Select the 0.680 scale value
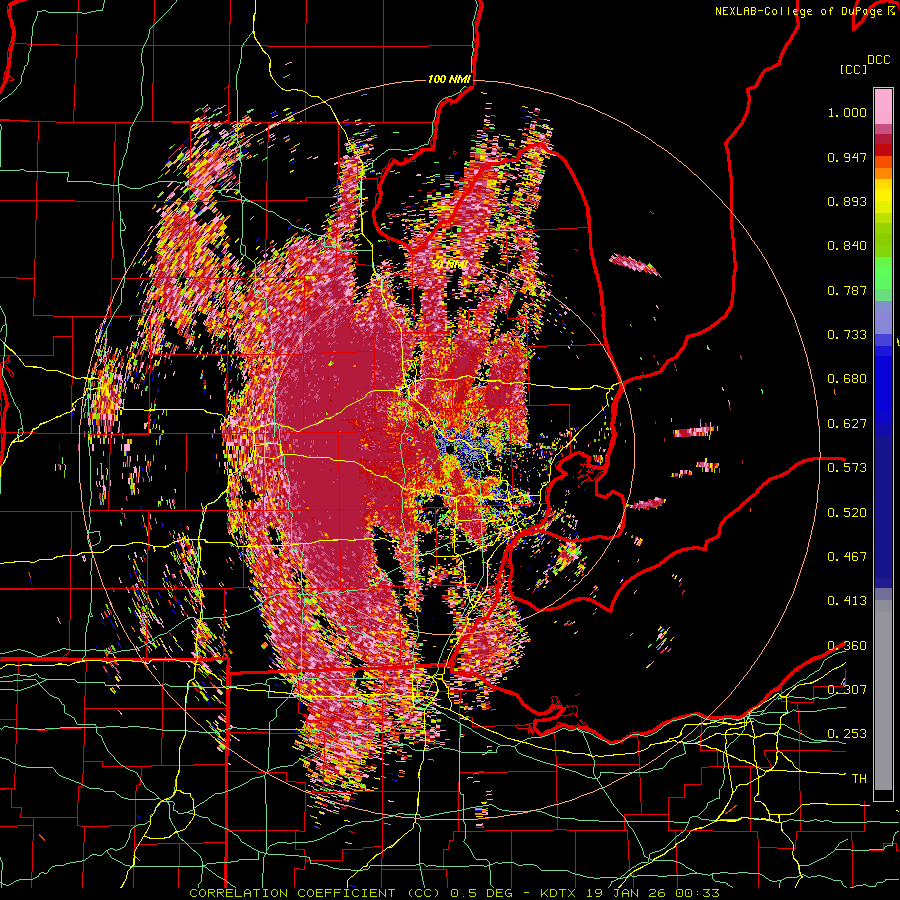Image resolution: width=900 pixels, height=900 pixels. click(847, 379)
